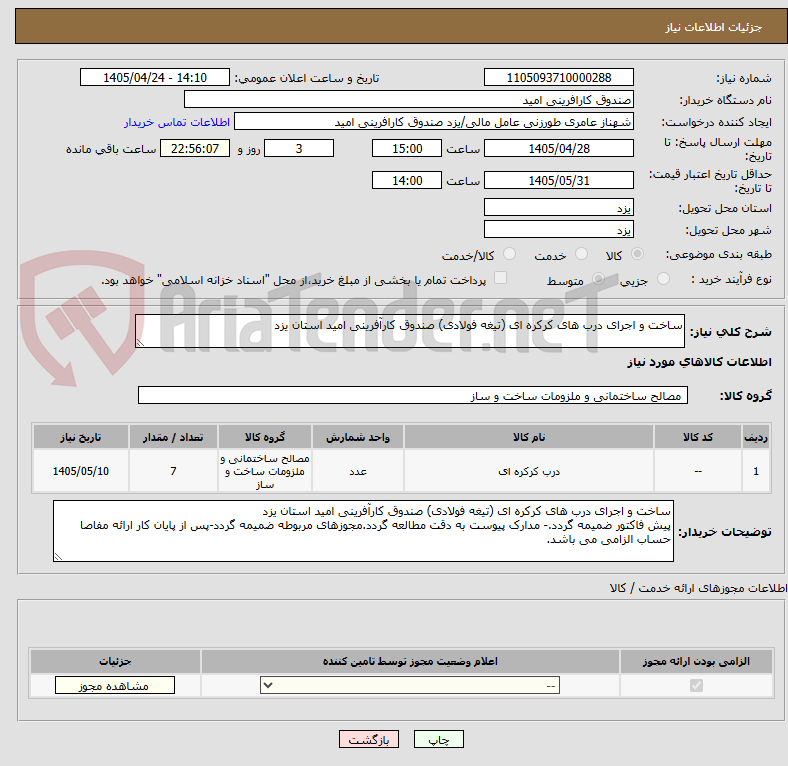
Task: Click the واحد شمارش column header
Action: pyautogui.click(x=358, y=437)
